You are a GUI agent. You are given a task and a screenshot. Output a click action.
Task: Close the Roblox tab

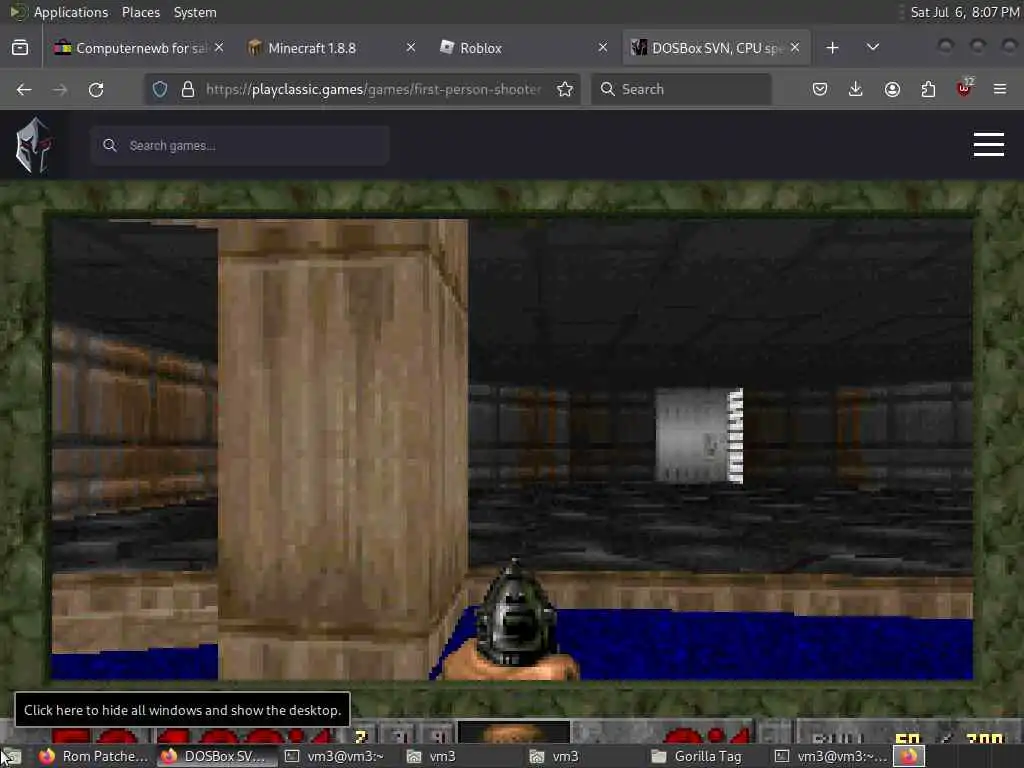[x=603, y=47]
